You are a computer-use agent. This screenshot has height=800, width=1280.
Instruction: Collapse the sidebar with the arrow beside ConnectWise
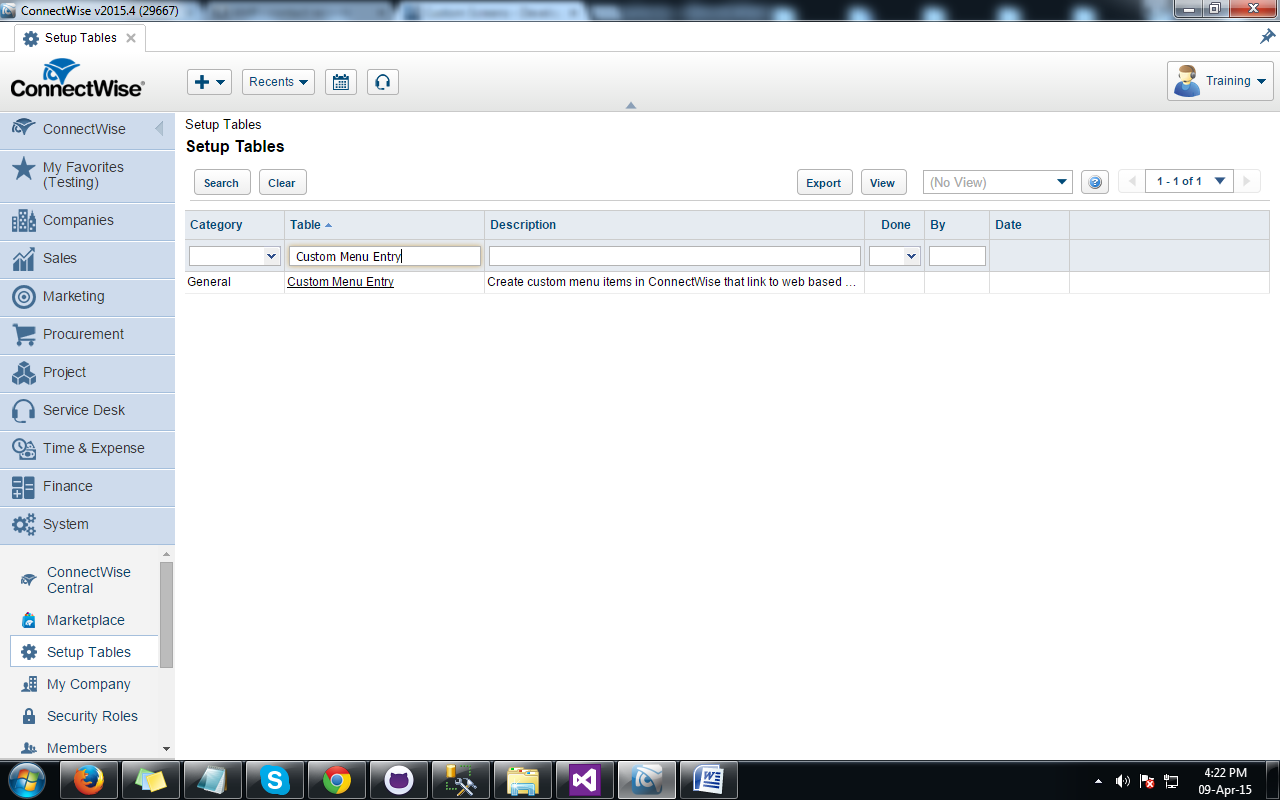click(x=159, y=129)
